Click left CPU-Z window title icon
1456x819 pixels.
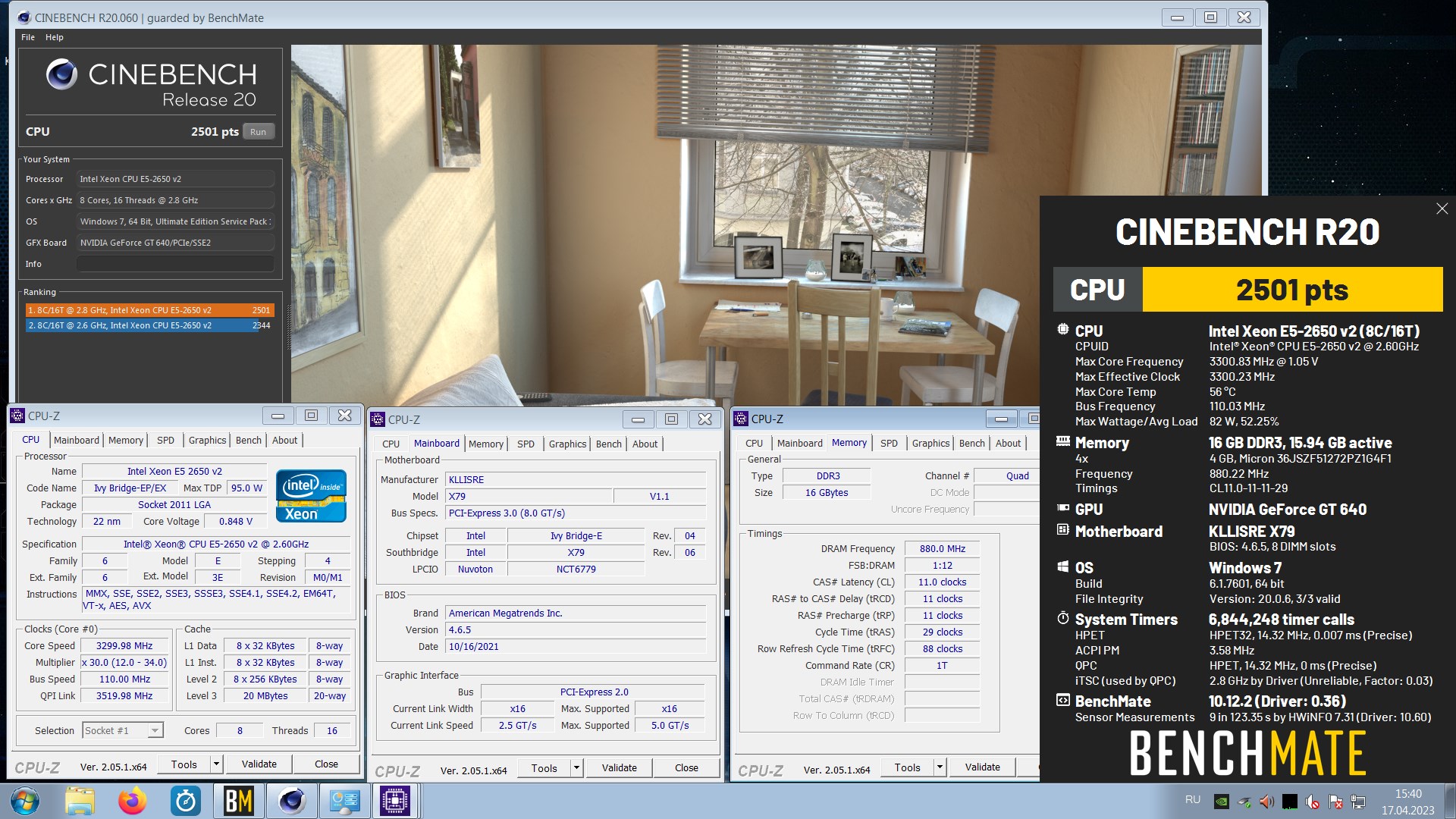pyautogui.click(x=17, y=416)
